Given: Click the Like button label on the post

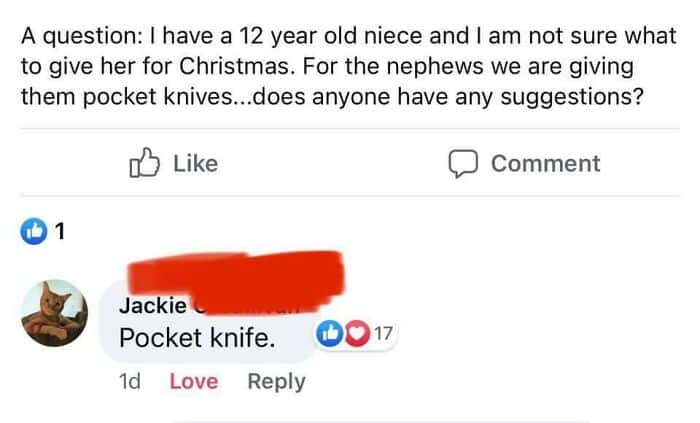Looking at the screenshot, I should coord(196,163).
